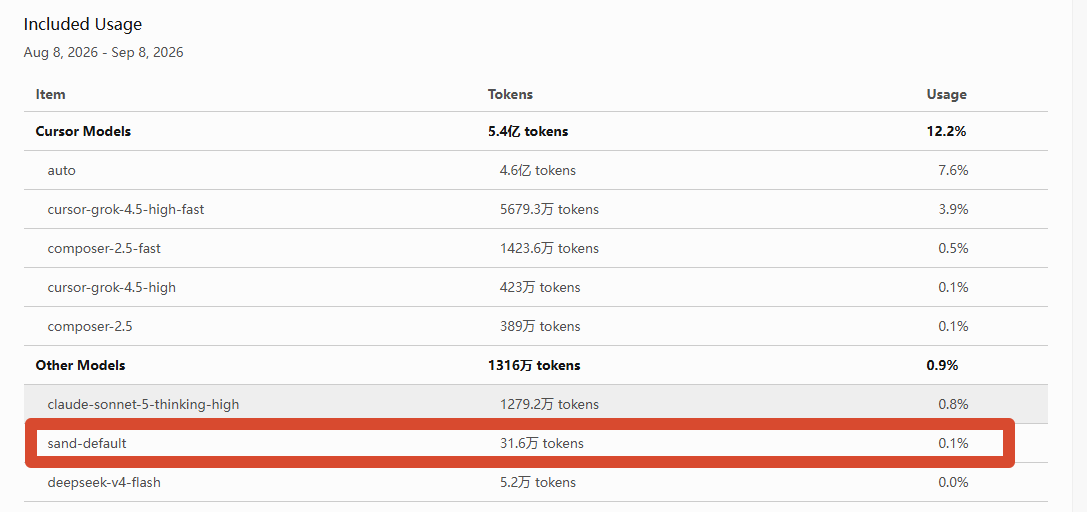Image resolution: width=1087 pixels, height=512 pixels.
Task: Click the "423万 tokens" cell
Action: 540,287
